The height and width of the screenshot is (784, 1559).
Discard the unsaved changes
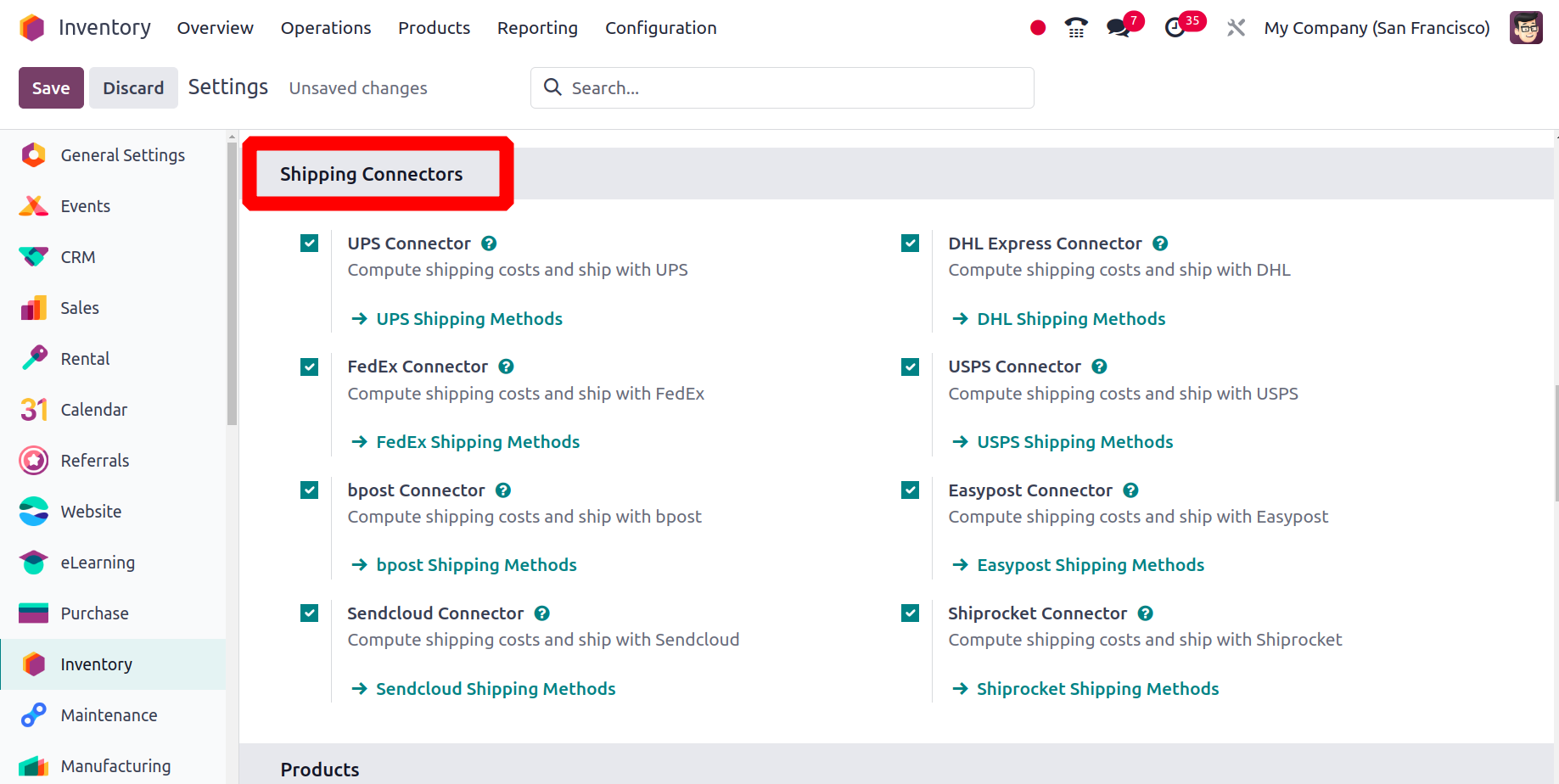point(133,88)
